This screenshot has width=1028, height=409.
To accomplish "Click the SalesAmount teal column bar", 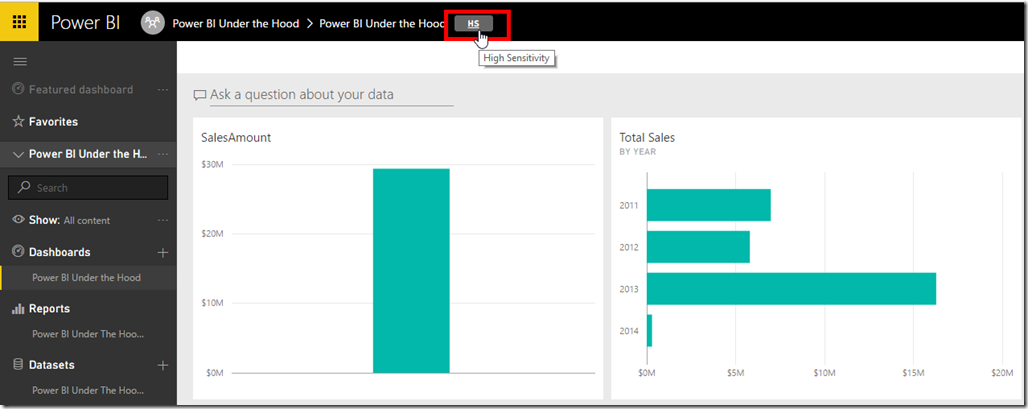I will point(411,271).
